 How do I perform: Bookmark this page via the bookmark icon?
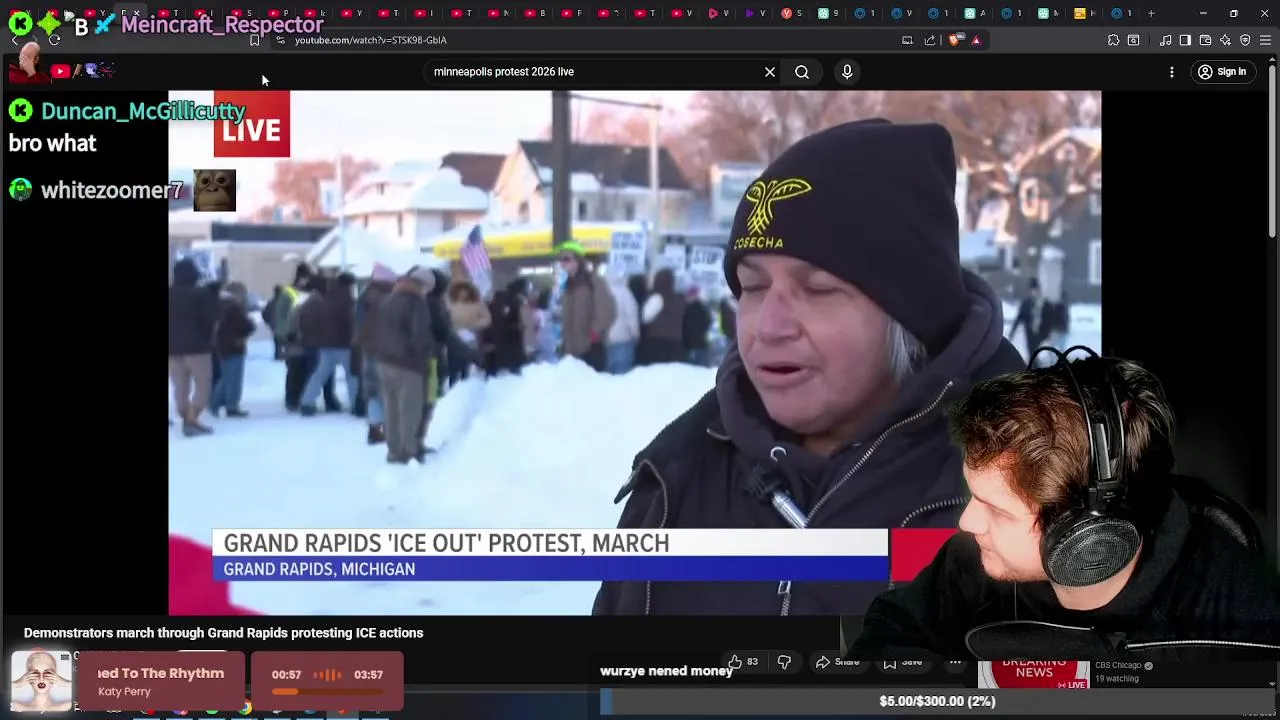coord(254,40)
